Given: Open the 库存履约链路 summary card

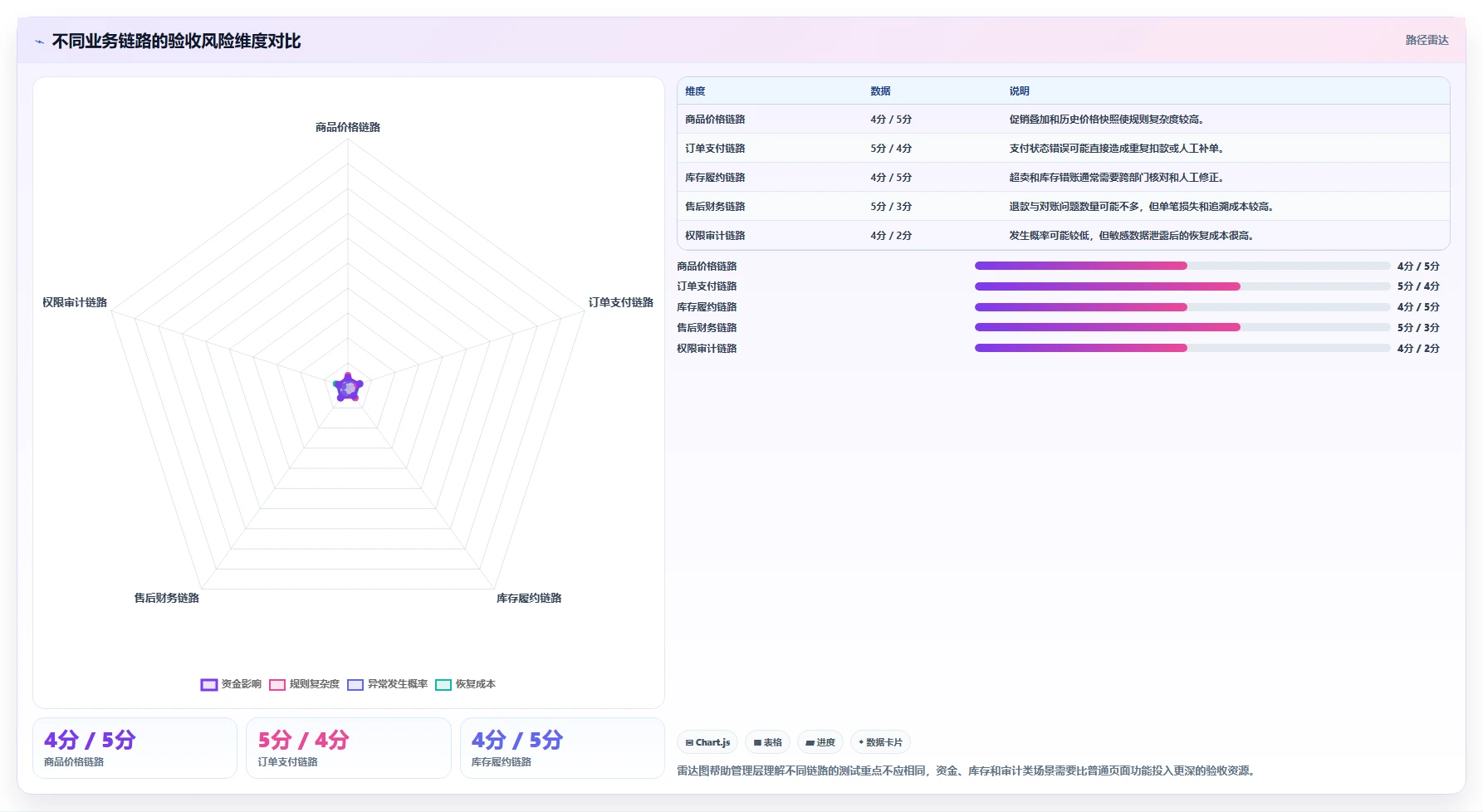Looking at the screenshot, I should tap(562, 748).
